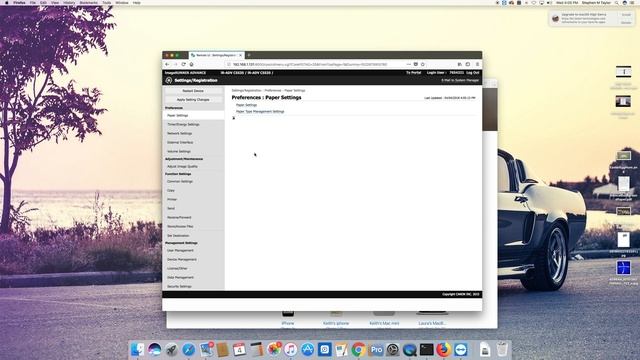The height and width of the screenshot is (360, 640).
Task: Open Timer/Energy Settings in sidebar
Action: click(x=183, y=124)
